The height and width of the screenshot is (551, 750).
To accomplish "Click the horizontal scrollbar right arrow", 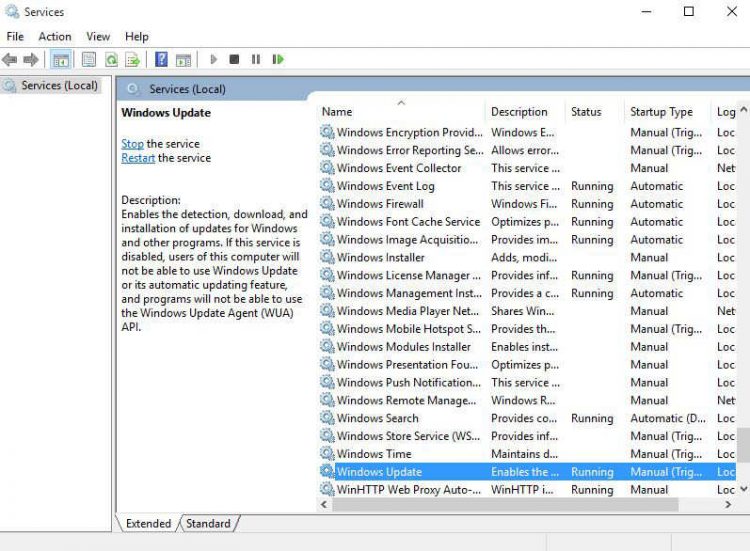I will point(728,505).
